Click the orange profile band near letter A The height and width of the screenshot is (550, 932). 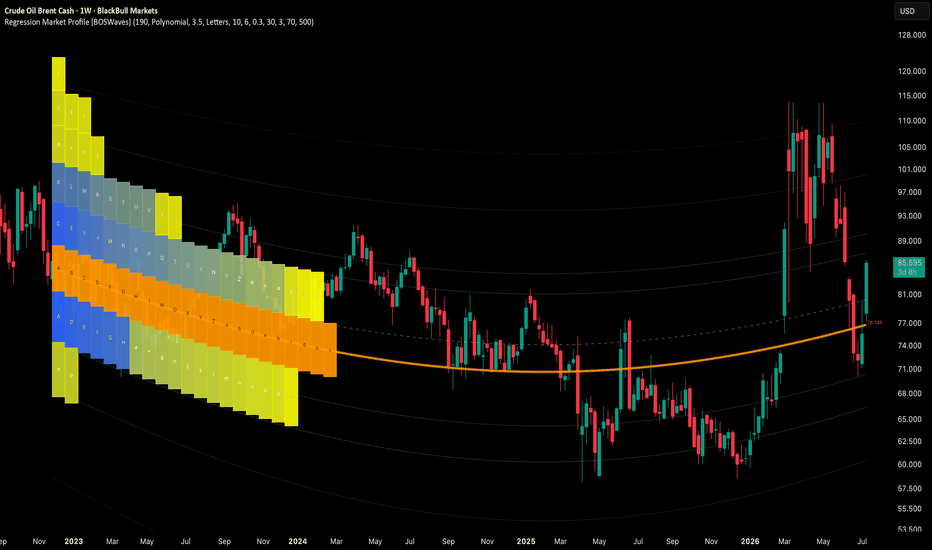click(x=58, y=269)
